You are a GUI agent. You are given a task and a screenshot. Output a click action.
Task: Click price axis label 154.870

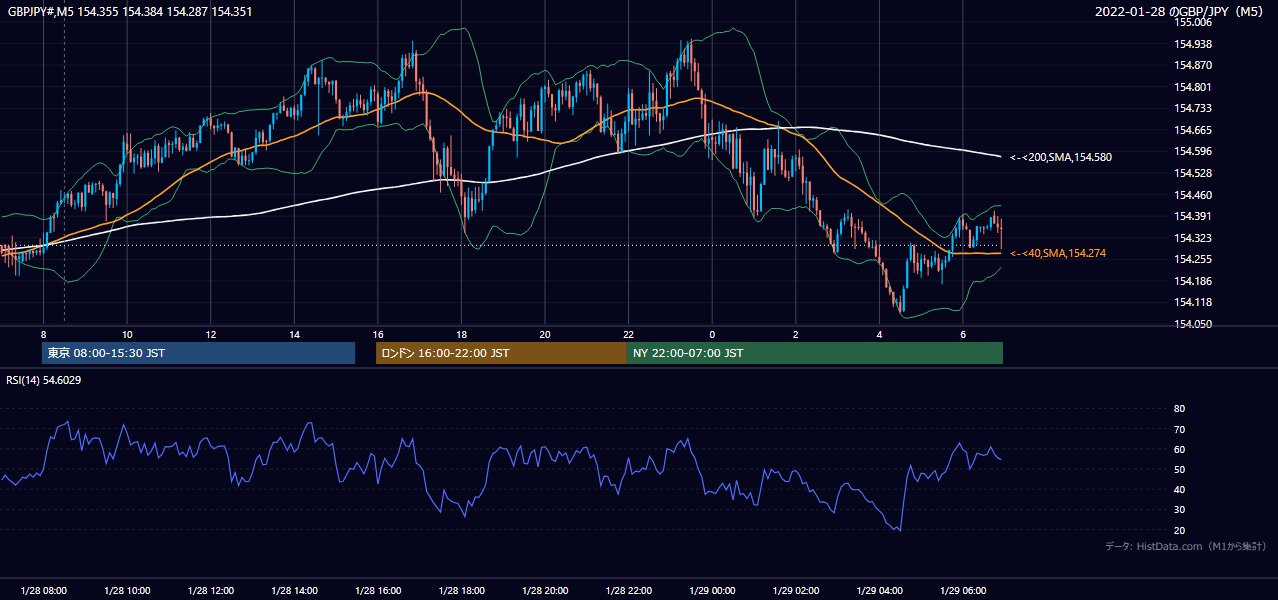[x=1193, y=65]
